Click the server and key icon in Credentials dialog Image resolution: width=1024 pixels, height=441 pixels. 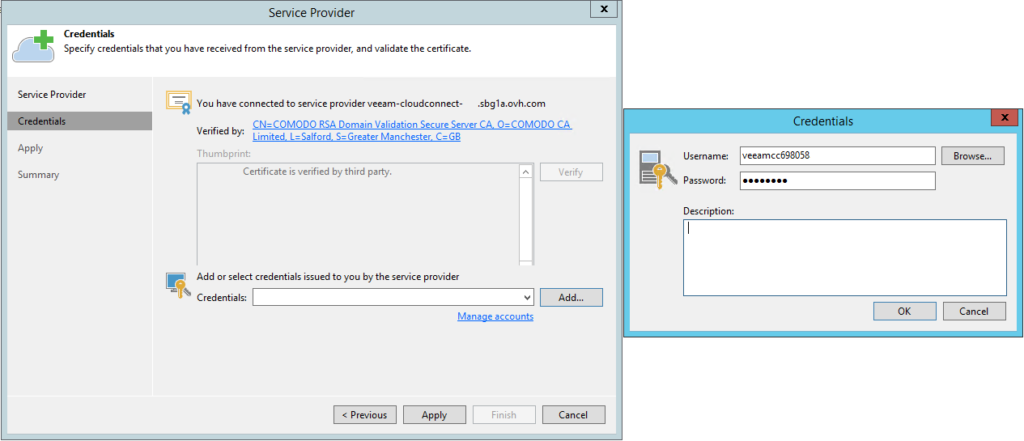click(658, 170)
